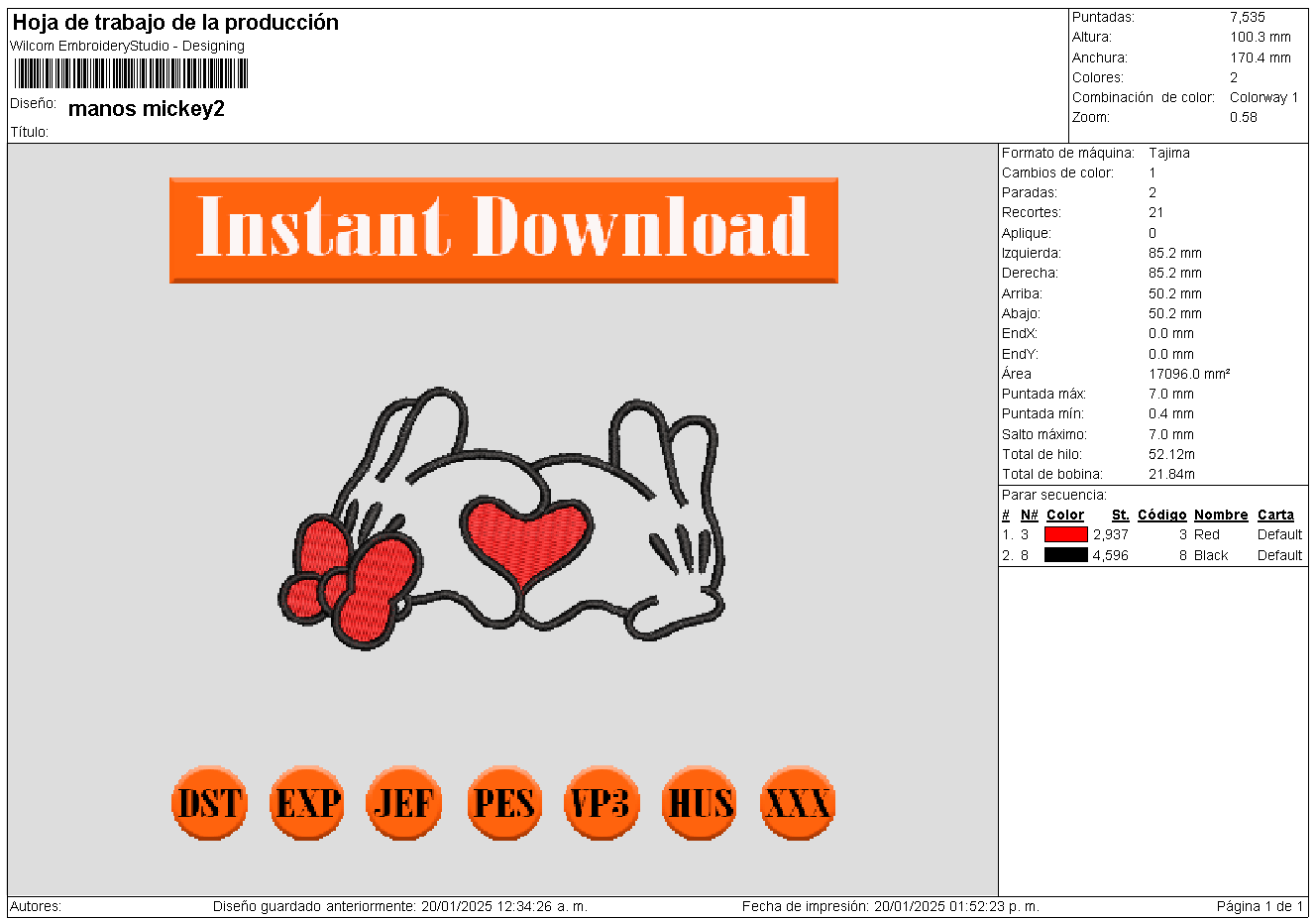1316x919 pixels.
Task: Click the Arriba value "50.2 mm"
Action: (1175, 293)
